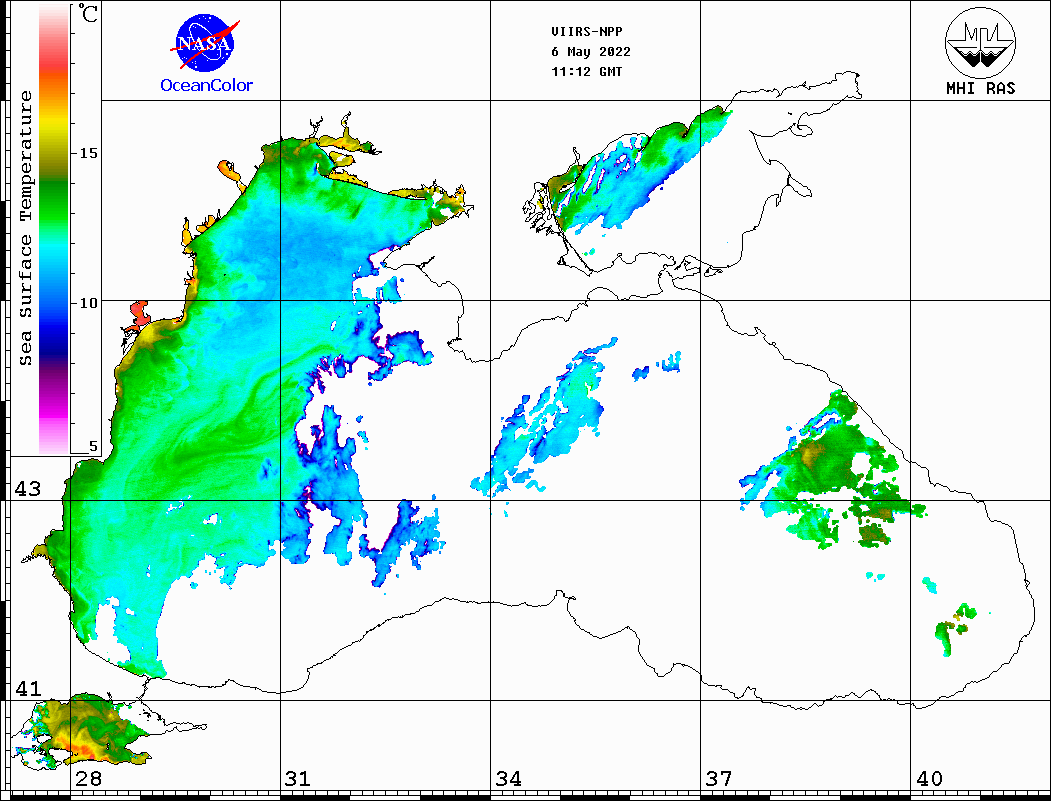Click the Sea Surface Temperature axis title
Viewport: 1051px width, 801px height.
click(x=25, y=229)
